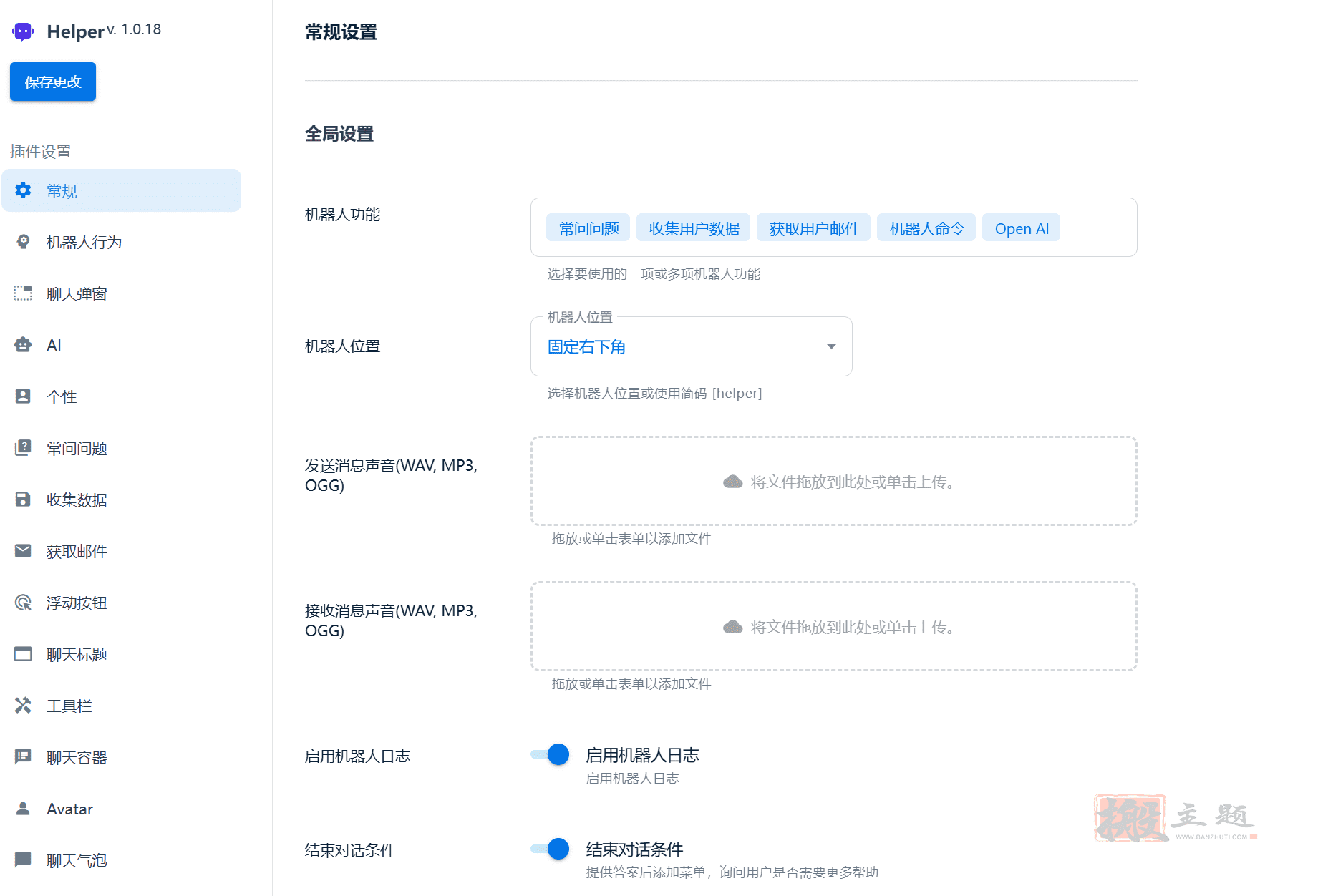The height and width of the screenshot is (896, 1318).
Task: Click the 收集用户数据 feature chip
Action: point(694,228)
